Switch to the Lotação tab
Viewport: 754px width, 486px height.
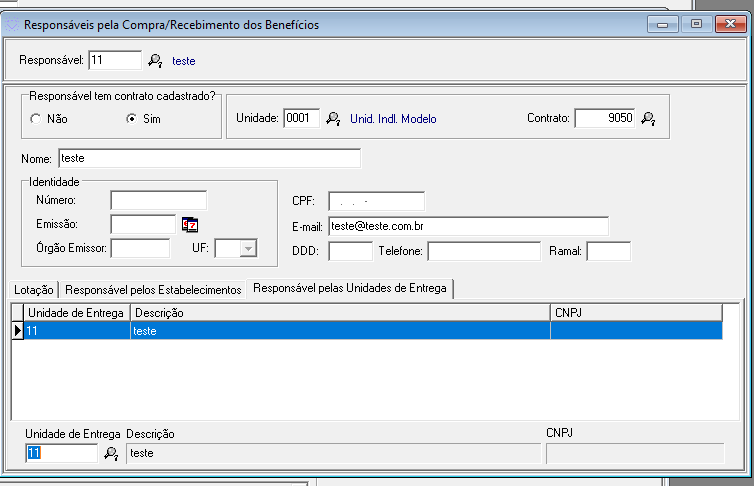[x=33, y=290]
